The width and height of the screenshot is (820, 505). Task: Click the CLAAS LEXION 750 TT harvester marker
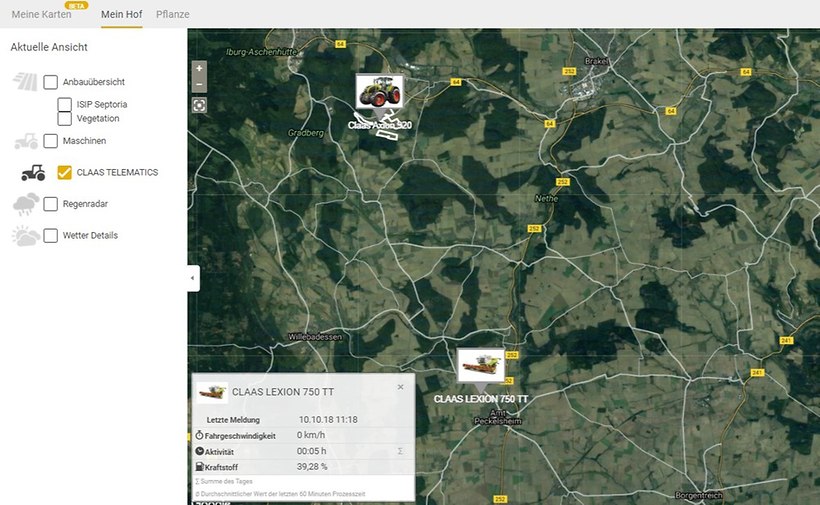[x=480, y=364]
